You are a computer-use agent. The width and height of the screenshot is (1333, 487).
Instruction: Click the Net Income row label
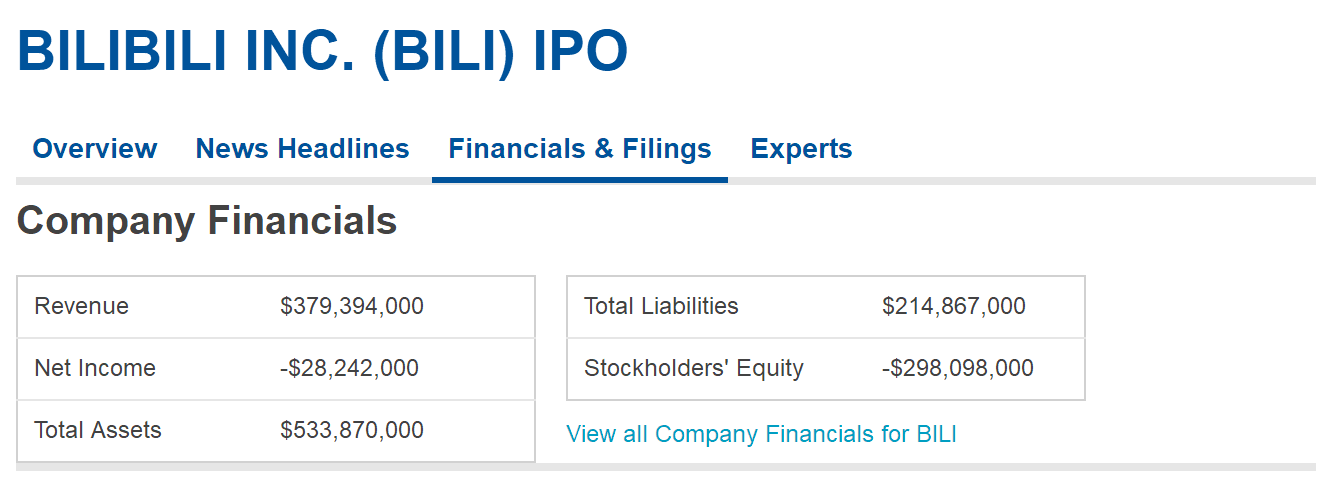(95, 368)
